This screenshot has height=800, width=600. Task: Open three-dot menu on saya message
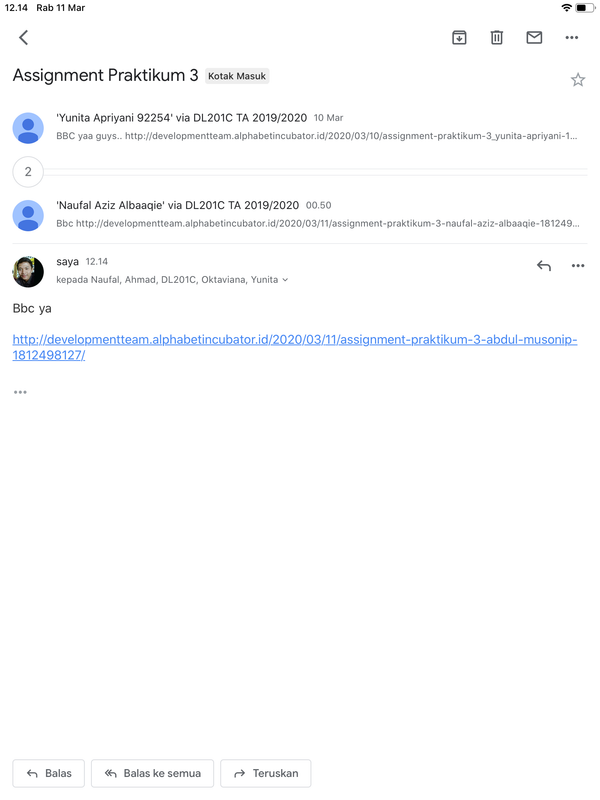578,265
